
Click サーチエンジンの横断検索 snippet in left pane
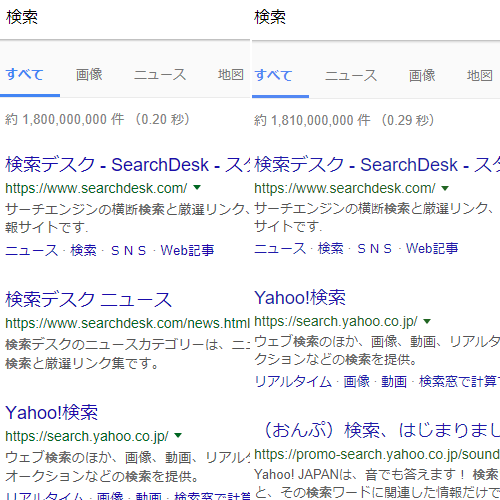[x=128, y=218]
